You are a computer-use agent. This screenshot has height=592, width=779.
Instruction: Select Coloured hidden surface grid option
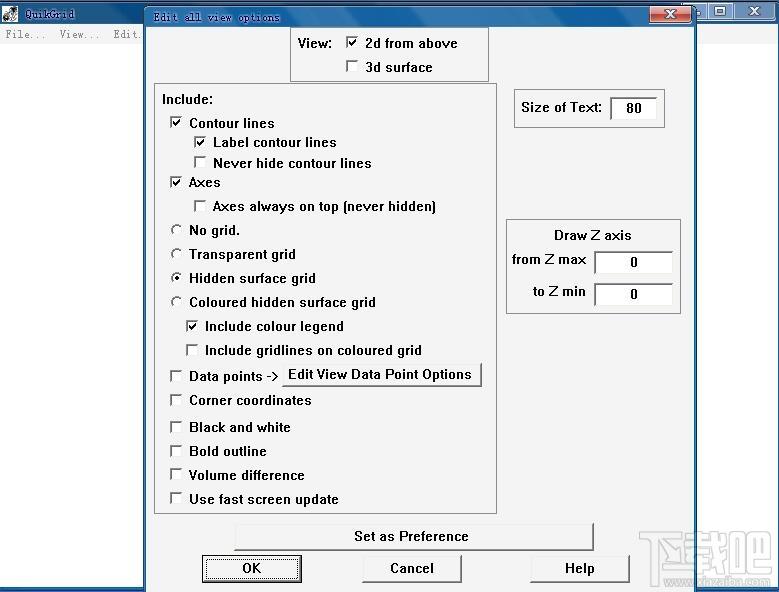tap(176, 302)
